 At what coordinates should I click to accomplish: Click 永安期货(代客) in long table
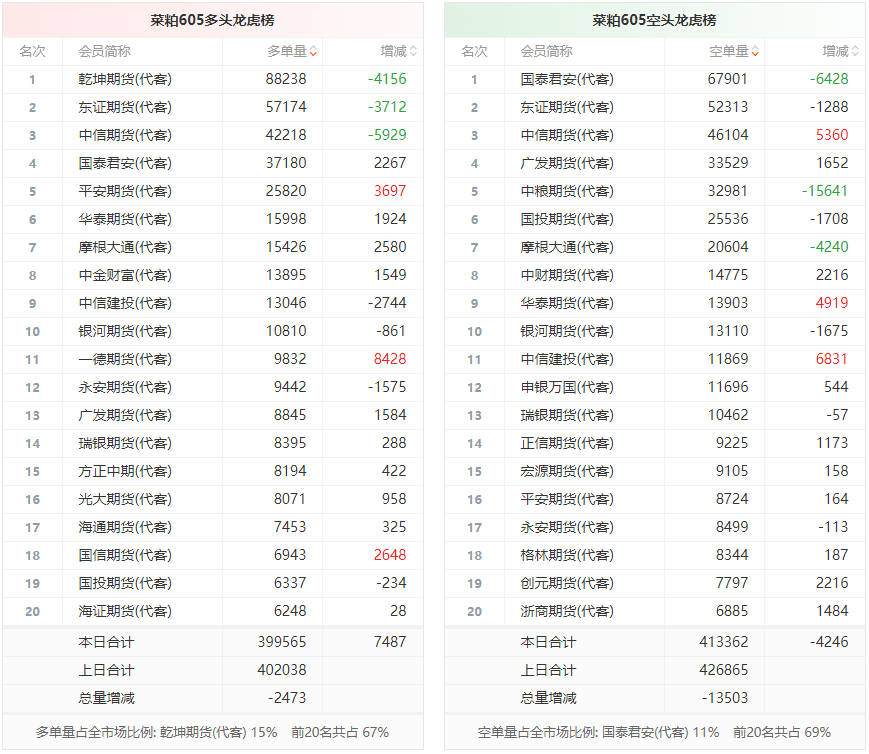click(x=125, y=387)
